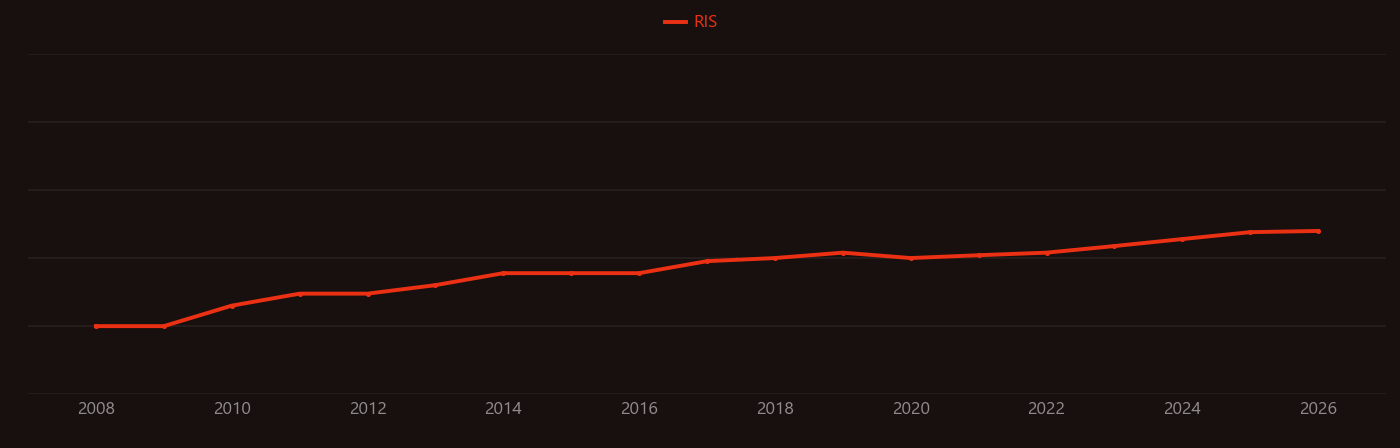This screenshot has width=1400, height=448.
Task: Select the RIS data point at 2019
Action: click(843, 253)
